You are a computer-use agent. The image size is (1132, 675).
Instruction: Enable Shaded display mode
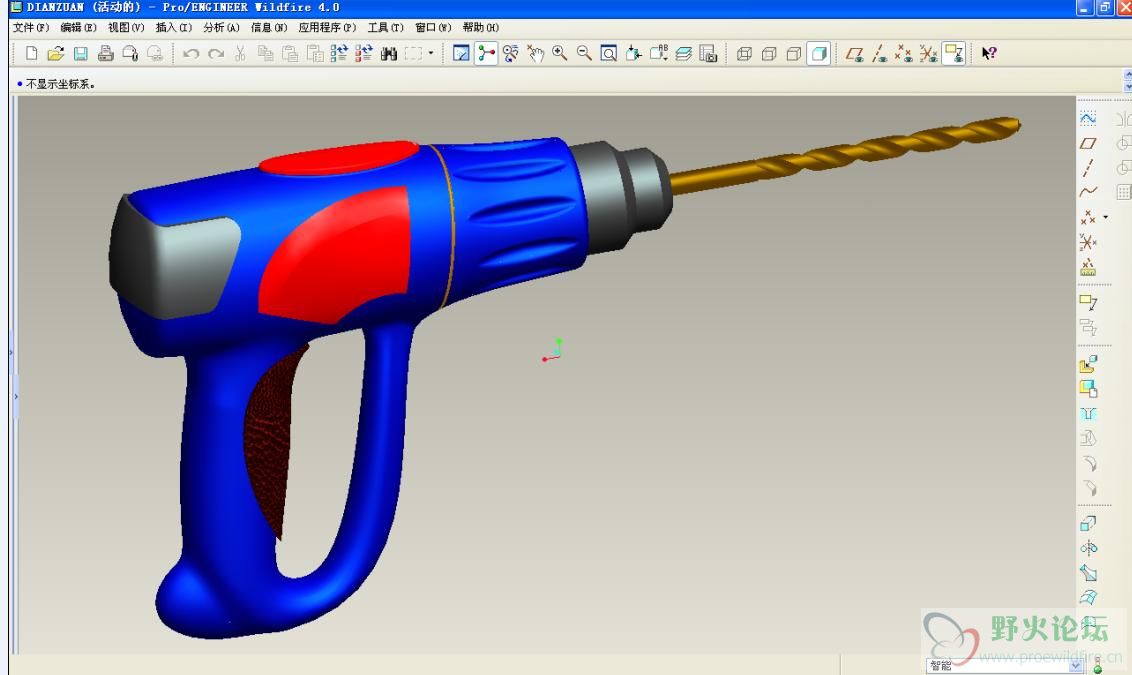(818, 54)
